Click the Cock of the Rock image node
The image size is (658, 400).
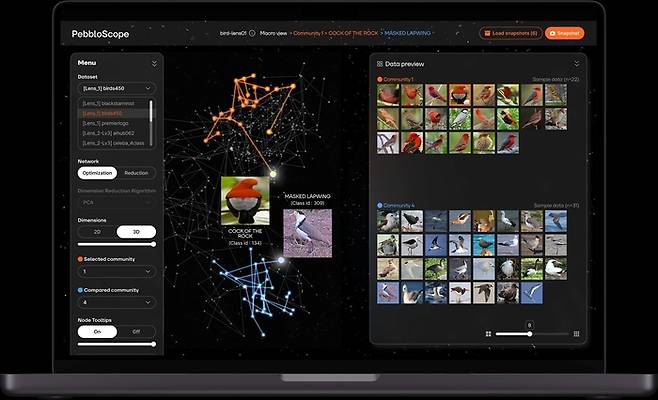coord(245,200)
